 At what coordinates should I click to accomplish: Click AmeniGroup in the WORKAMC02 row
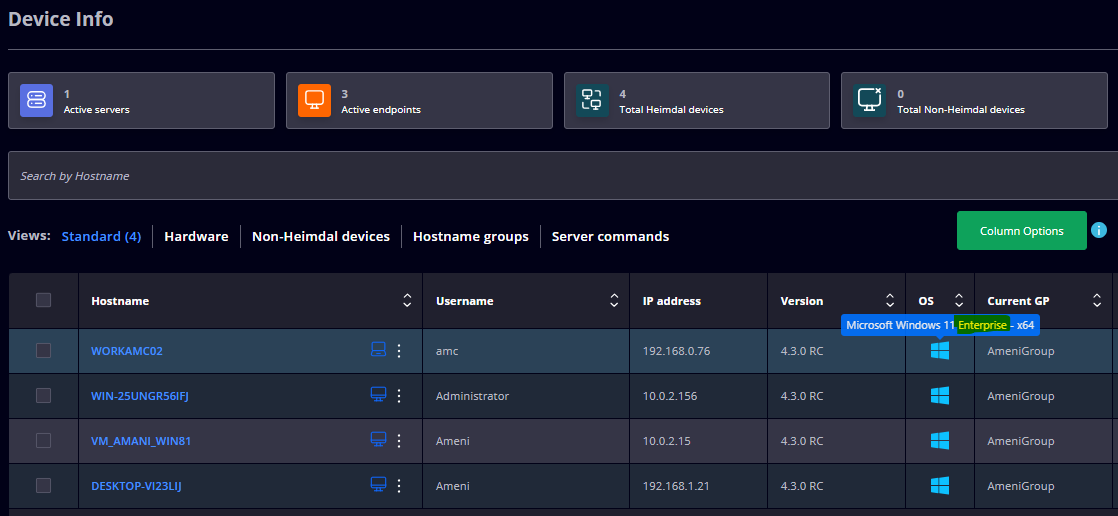[x=1020, y=351]
